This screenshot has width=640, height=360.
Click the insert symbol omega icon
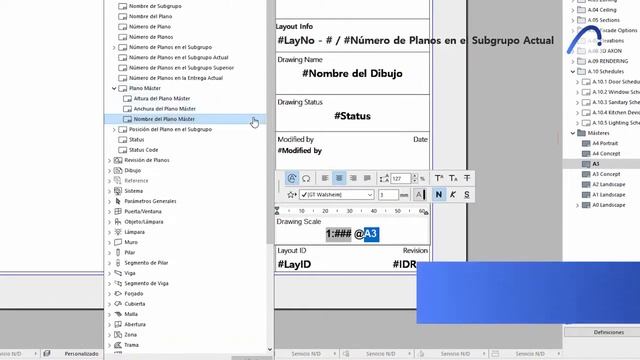306,178
